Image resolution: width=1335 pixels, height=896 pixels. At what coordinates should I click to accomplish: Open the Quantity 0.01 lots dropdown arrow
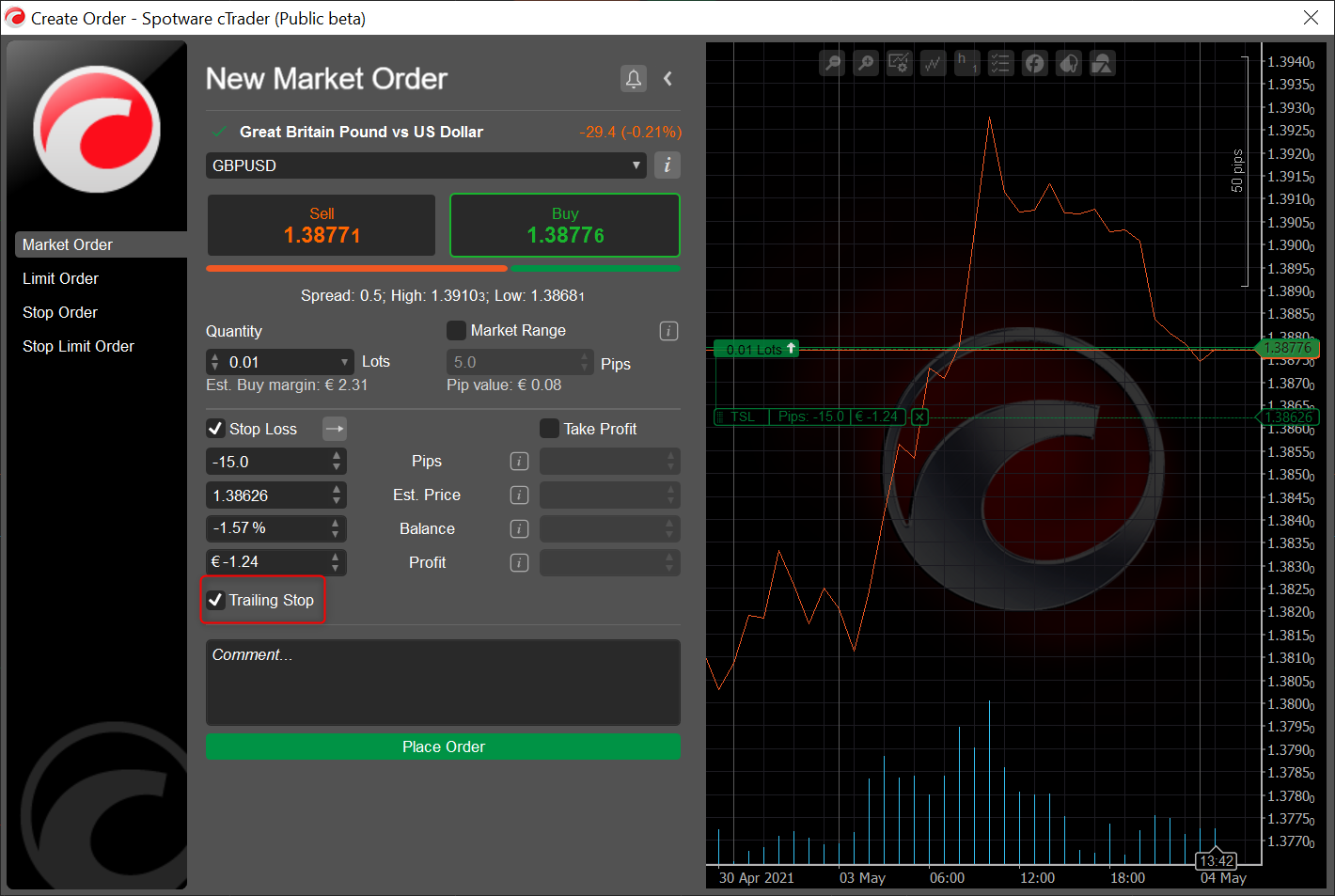344,362
